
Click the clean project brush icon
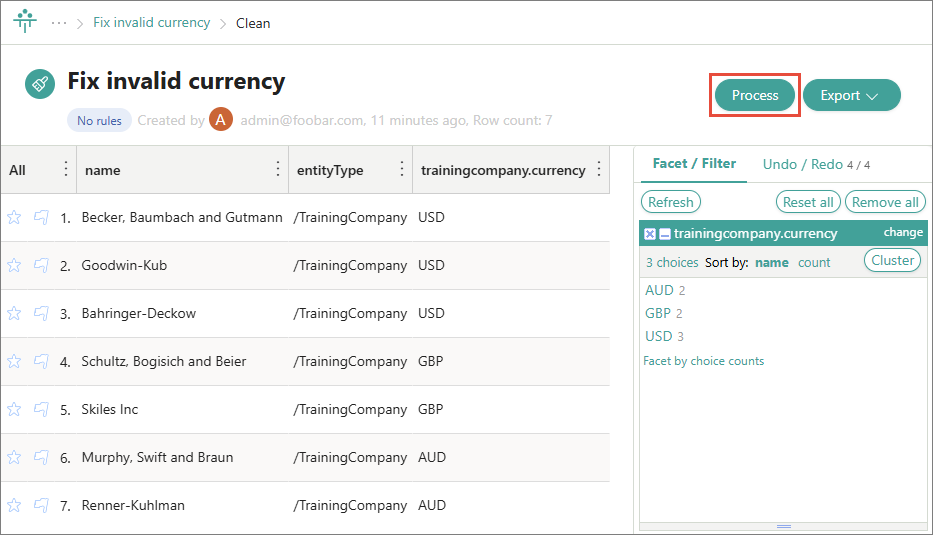tap(40, 84)
